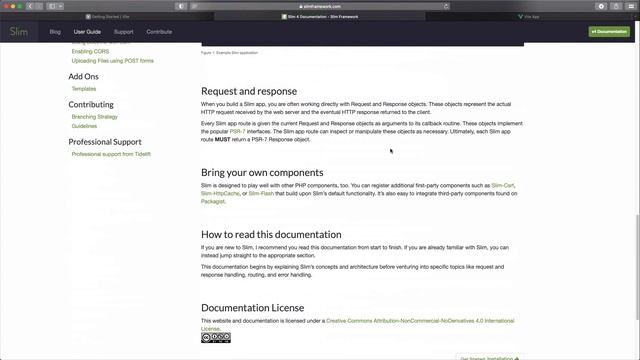
Task: Show the tab overview button
Action: pos(631,6)
